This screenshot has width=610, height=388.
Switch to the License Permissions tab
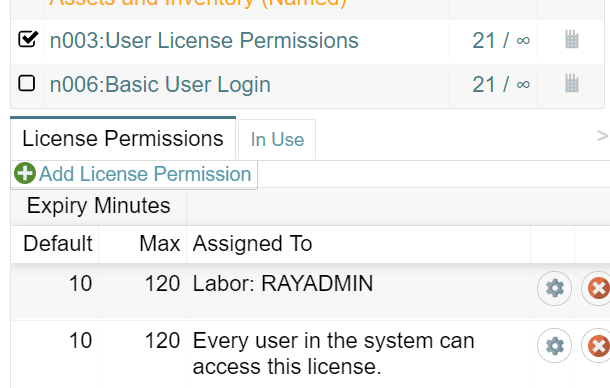point(123,138)
